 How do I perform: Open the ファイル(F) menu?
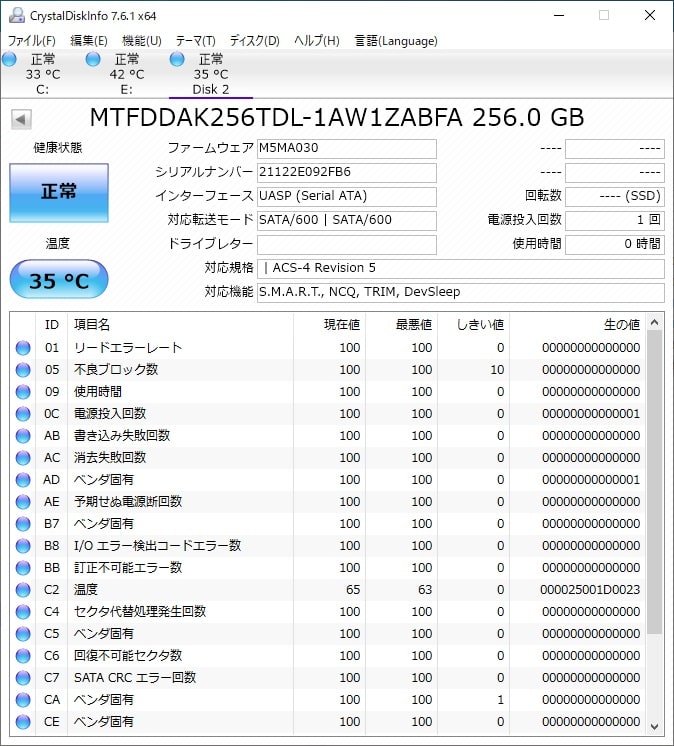tap(31, 41)
